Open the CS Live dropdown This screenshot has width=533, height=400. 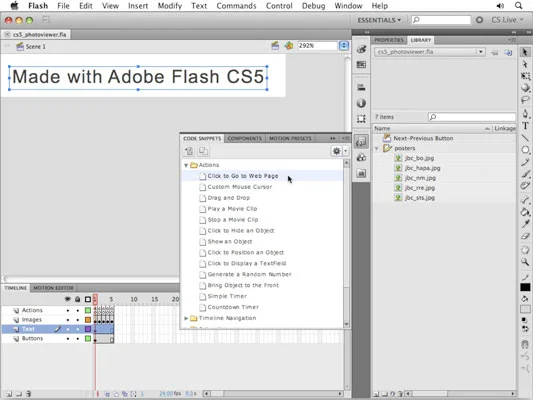click(507, 20)
